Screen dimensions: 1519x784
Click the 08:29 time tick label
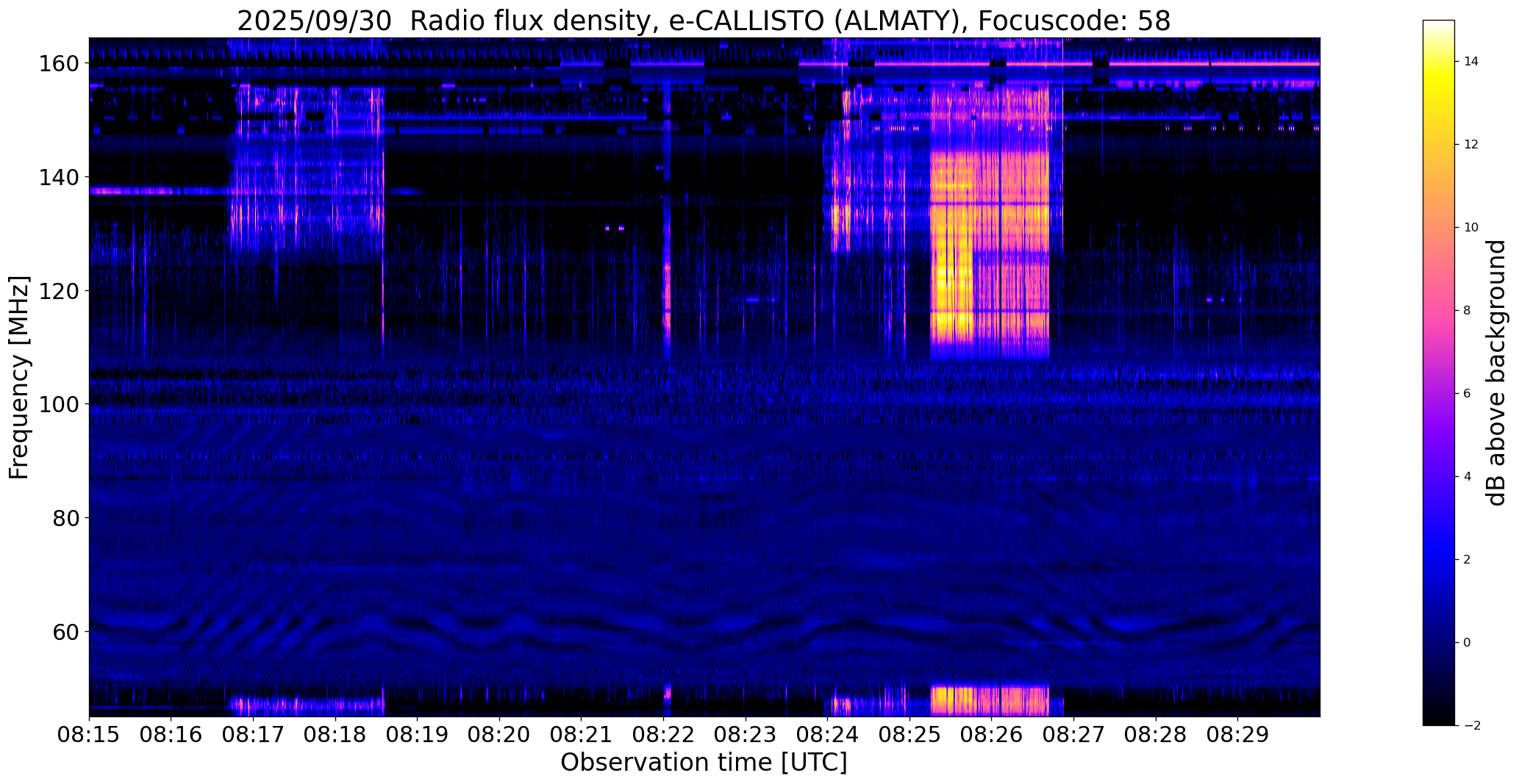pos(1237,736)
